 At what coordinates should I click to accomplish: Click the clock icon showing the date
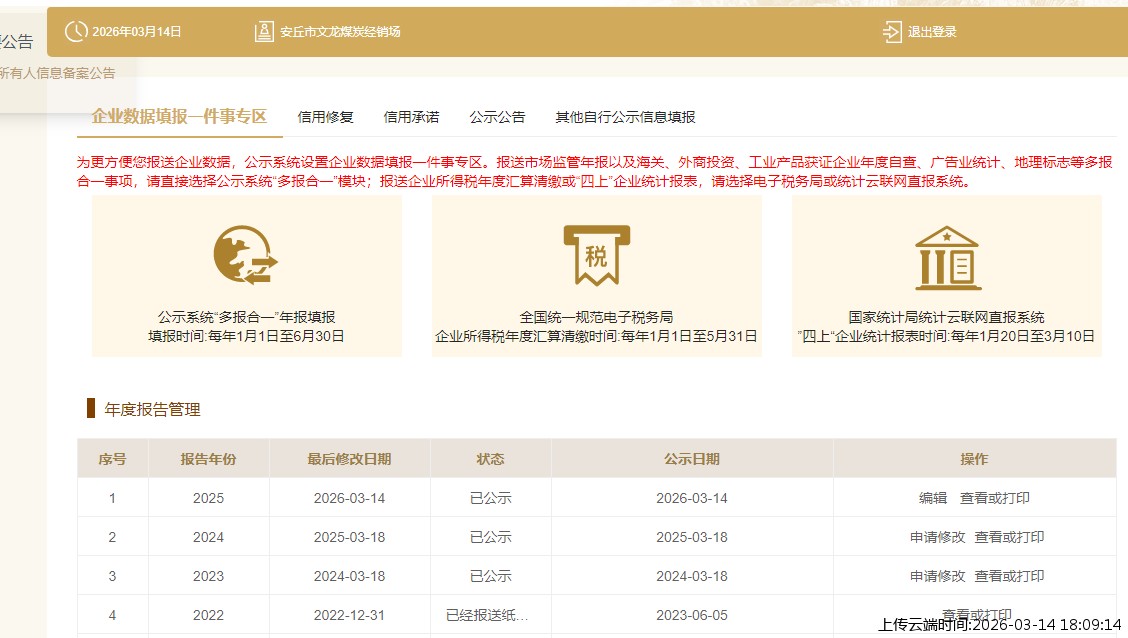pos(75,31)
